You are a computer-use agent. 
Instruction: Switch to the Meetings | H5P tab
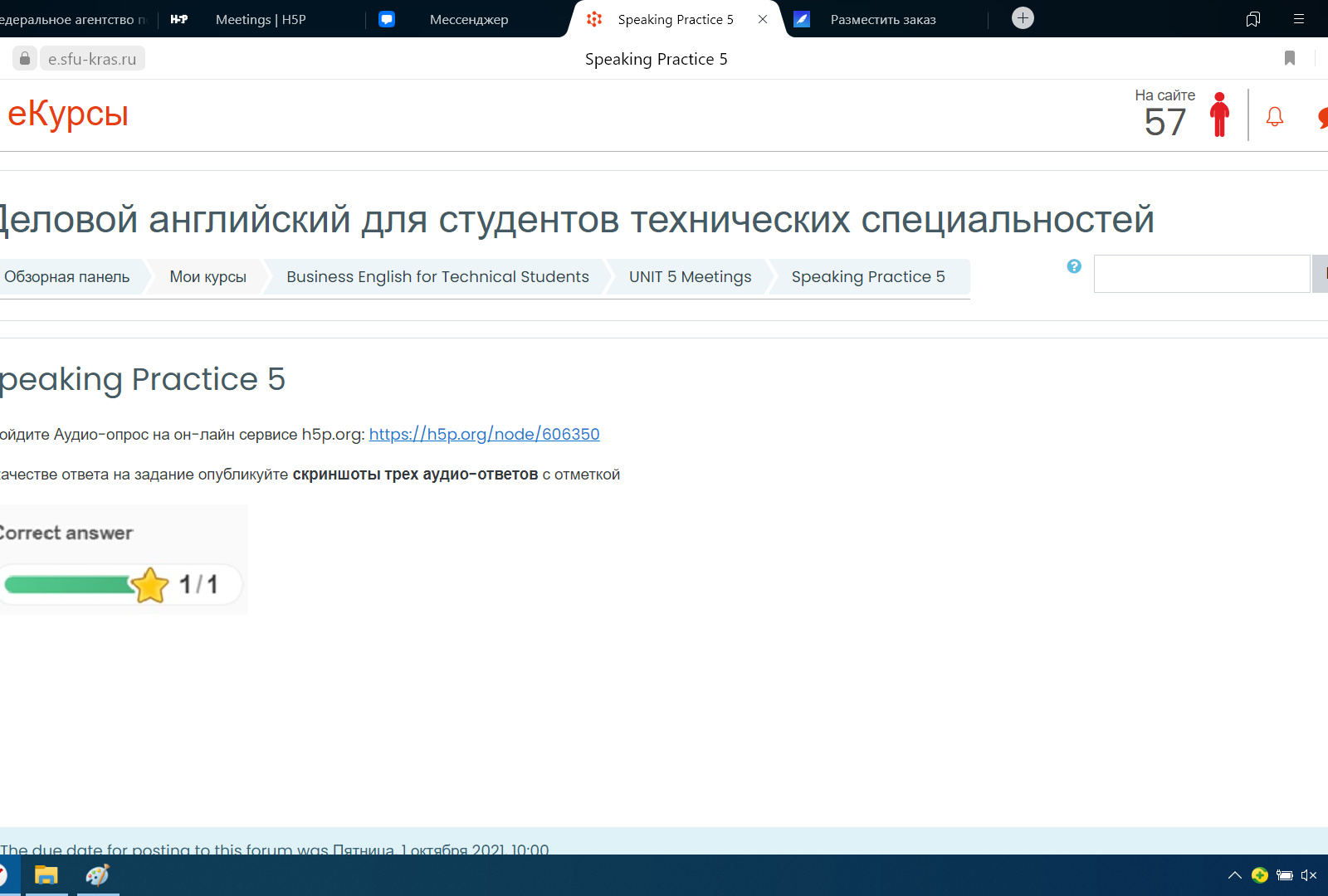coord(260,19)
